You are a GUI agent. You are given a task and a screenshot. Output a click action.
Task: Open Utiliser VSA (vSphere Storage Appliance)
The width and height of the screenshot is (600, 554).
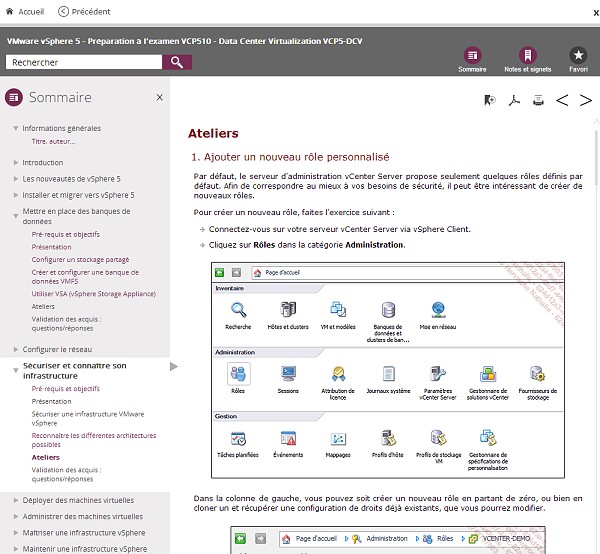pyautogui.click(x=94, y=294)
